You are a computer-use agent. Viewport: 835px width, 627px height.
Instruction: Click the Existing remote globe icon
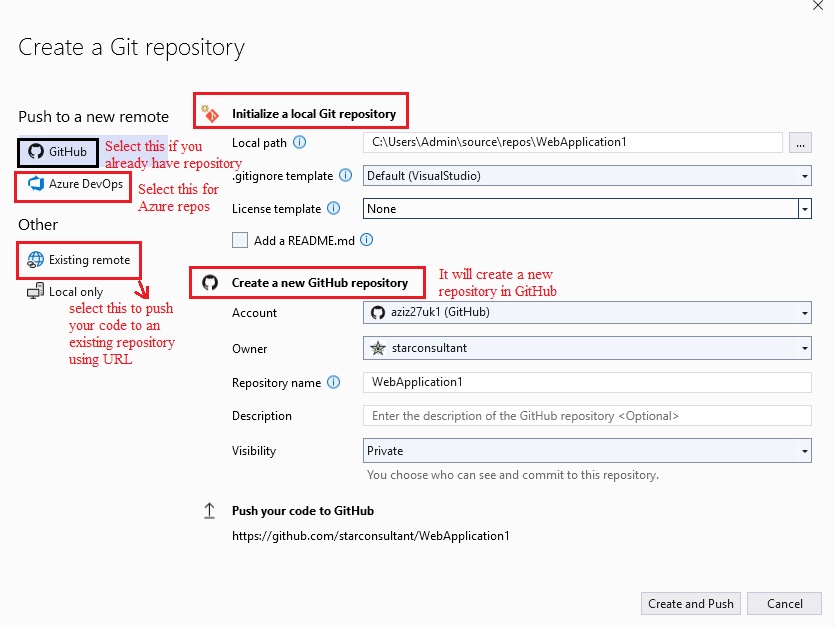pyautogui.click(x=36, y=260)
